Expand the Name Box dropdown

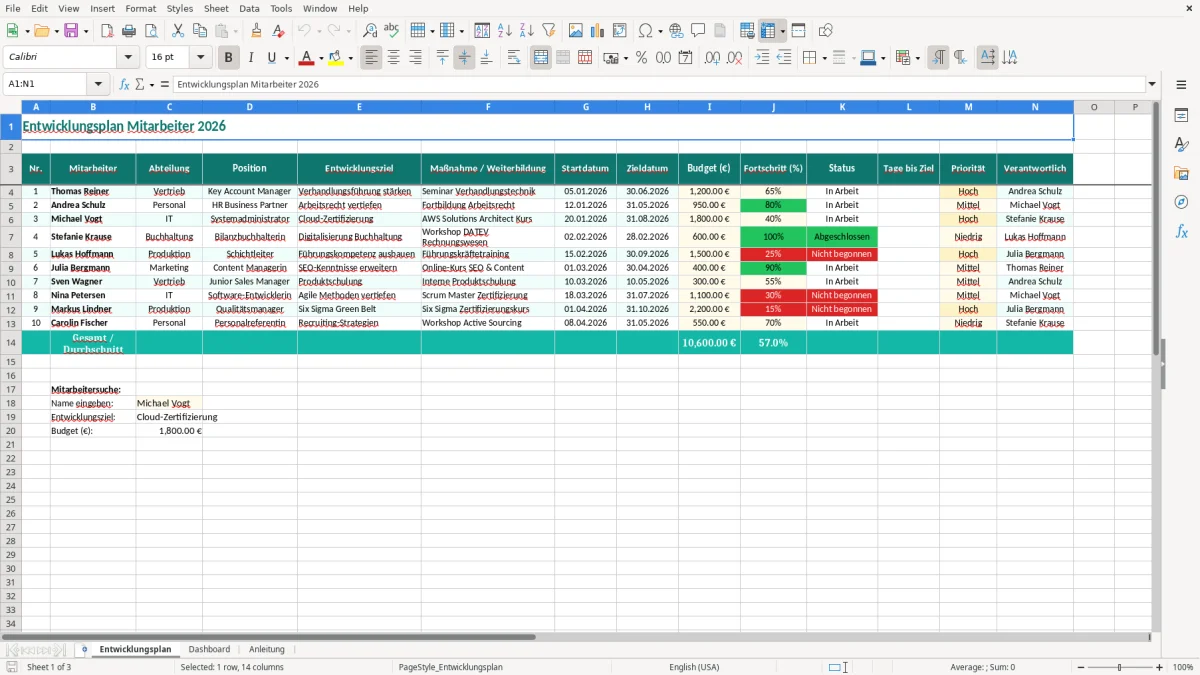[98, 85]
